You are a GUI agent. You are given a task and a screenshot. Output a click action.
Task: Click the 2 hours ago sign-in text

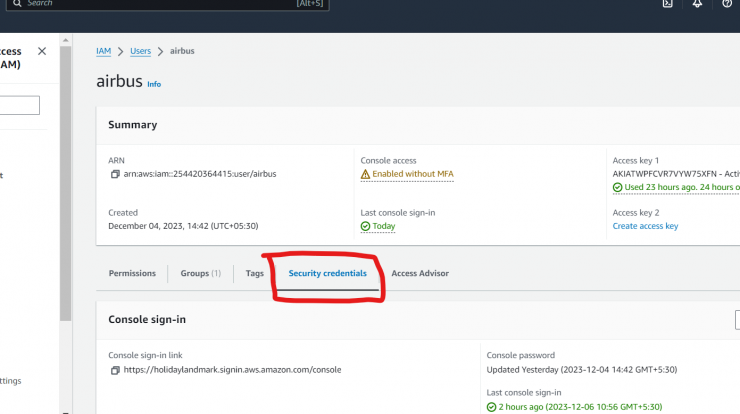pos(580,407)
